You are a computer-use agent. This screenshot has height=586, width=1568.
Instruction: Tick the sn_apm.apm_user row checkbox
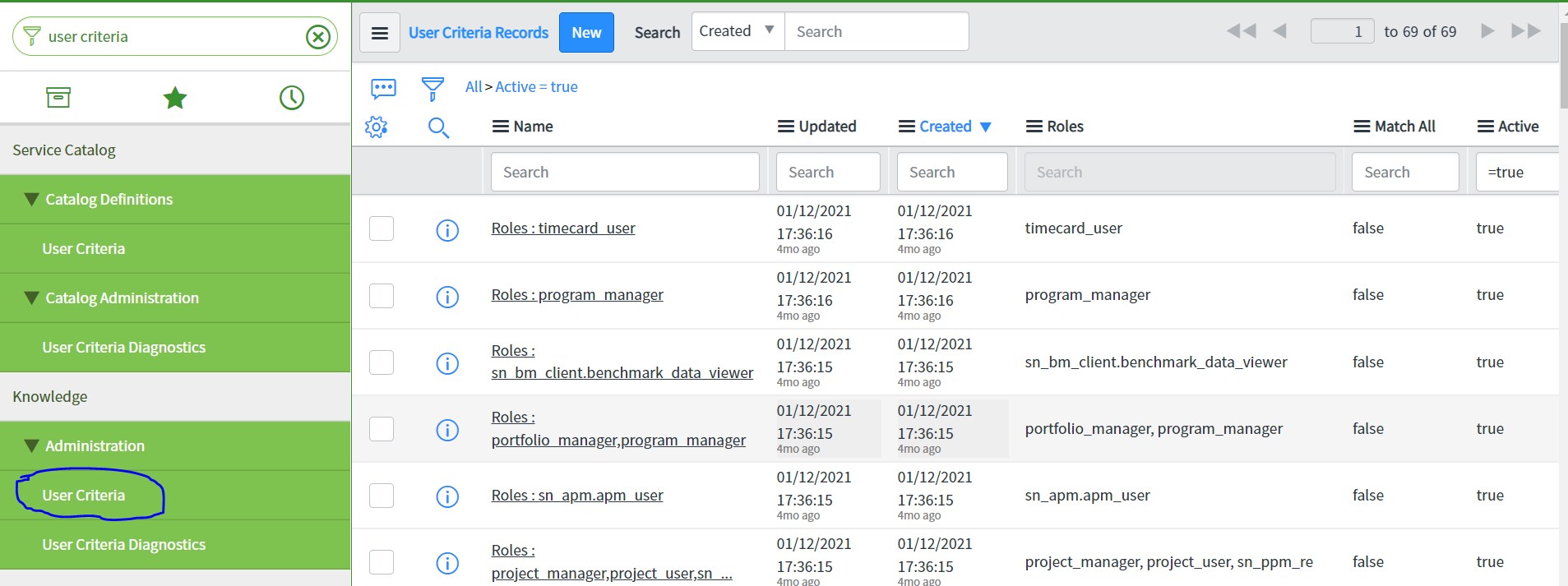pos(382,496)
